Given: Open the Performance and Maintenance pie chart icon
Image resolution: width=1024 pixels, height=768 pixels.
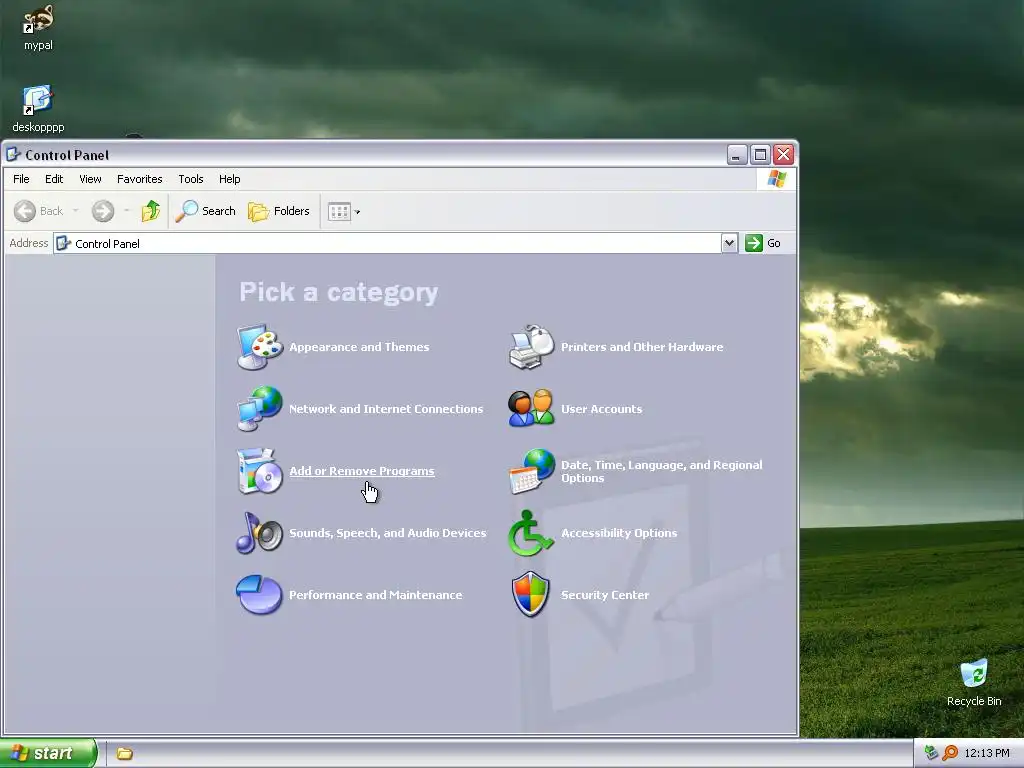Looking at the screenshot, I should [259, 594].
